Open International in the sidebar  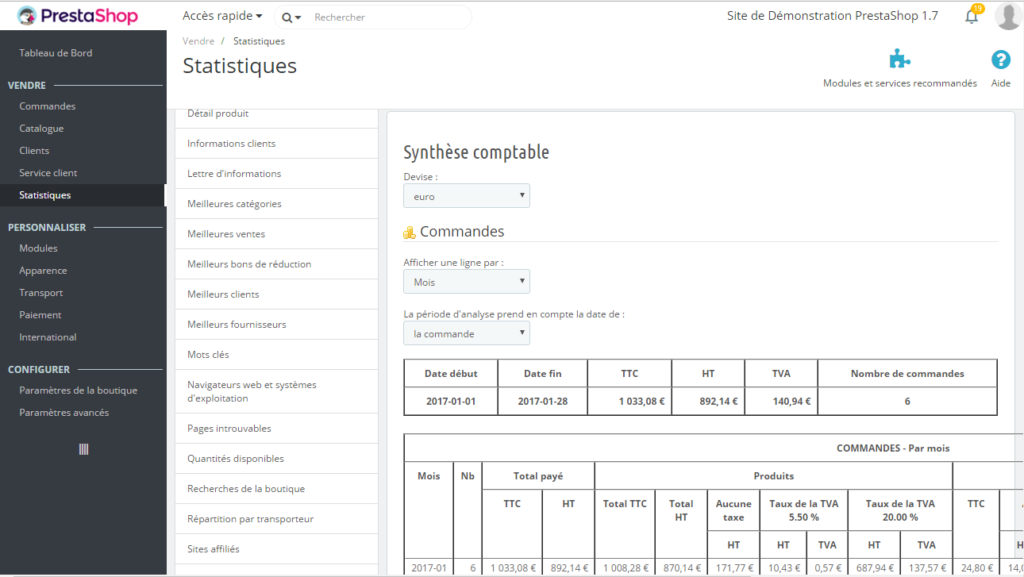click(x=48, y=337)
